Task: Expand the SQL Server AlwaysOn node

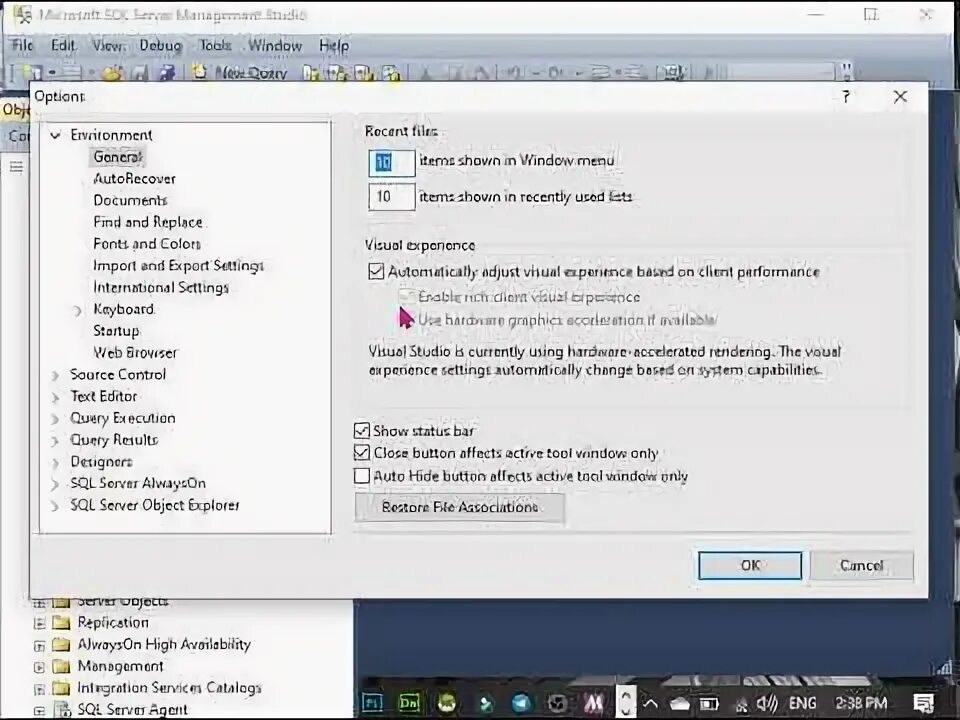Action: (x=55, y=484)
